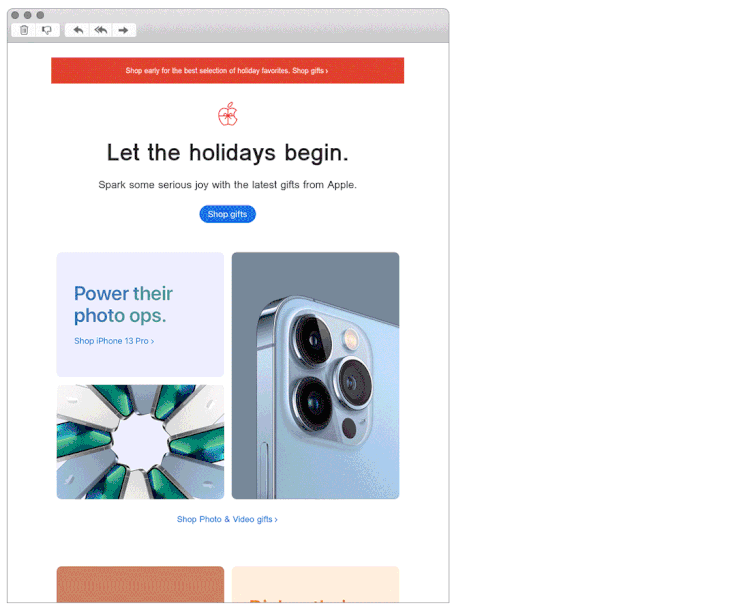The width and height of the screenshot is (750, 614).
Task: Click the third gray window control dot
Action: tap(40, 15)
